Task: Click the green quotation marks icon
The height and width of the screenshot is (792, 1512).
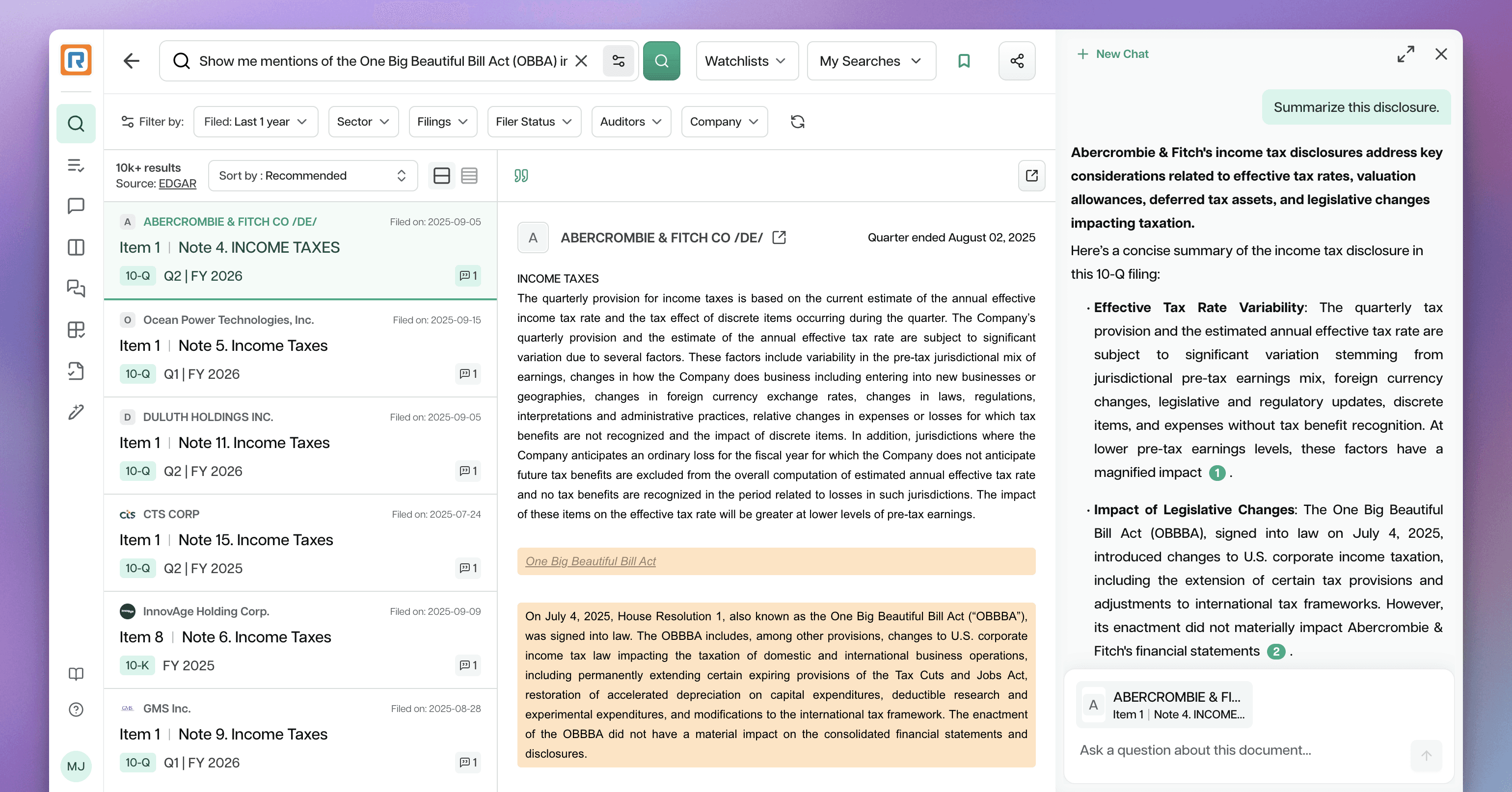Action: click(x=521, y=175)
